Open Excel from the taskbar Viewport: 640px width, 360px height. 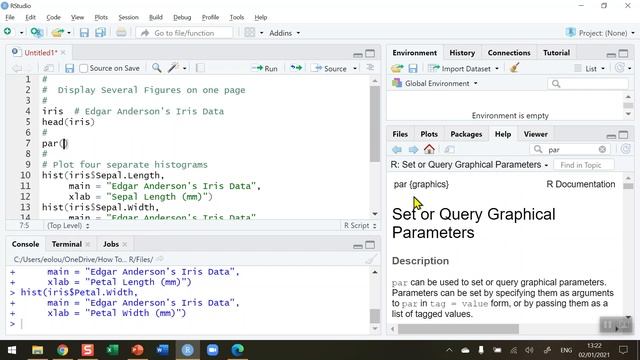[112, 350]
